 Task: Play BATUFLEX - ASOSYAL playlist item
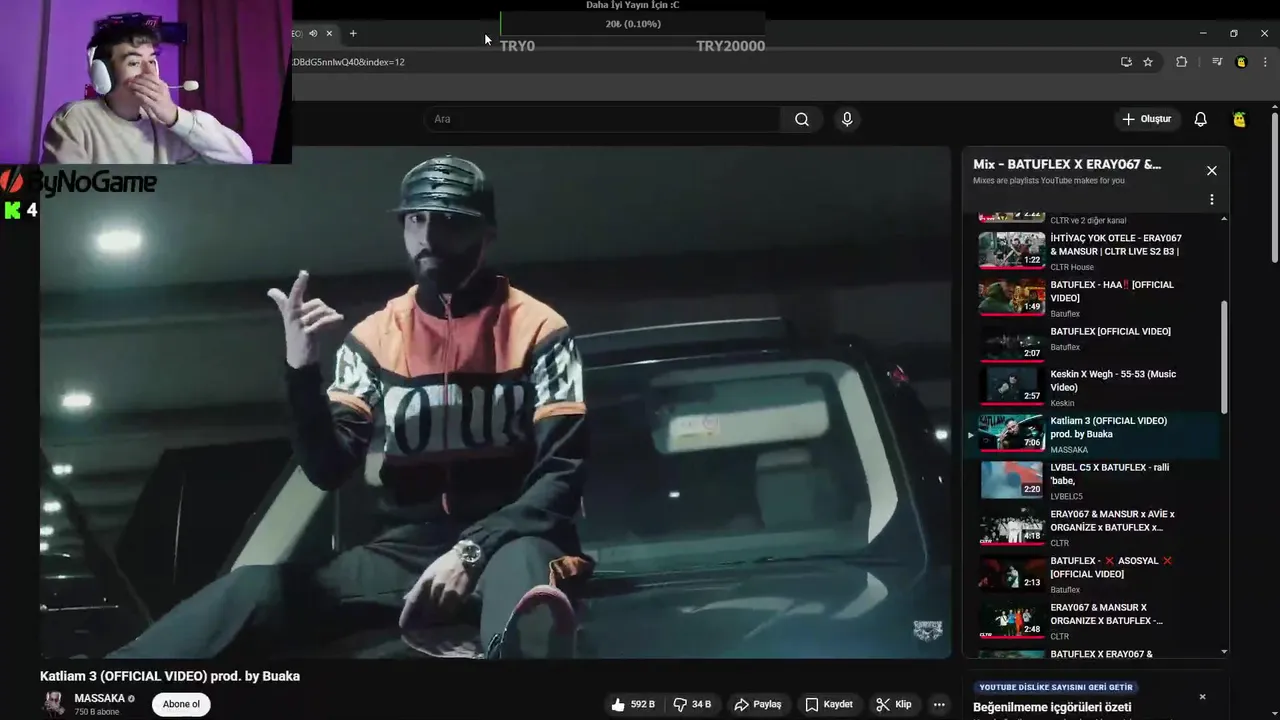(x=1092, y=574)
